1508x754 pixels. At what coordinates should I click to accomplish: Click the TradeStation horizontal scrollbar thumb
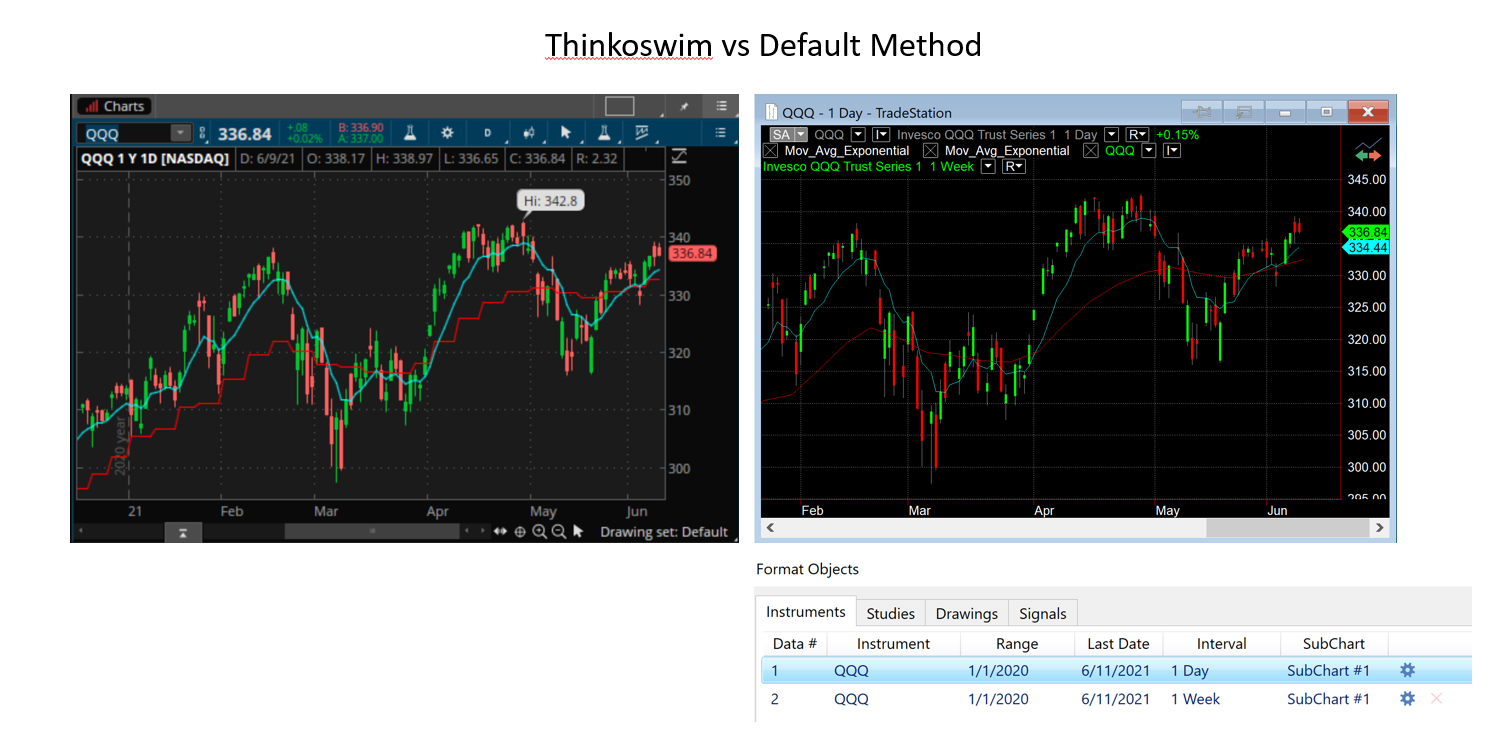[1288, 527]
